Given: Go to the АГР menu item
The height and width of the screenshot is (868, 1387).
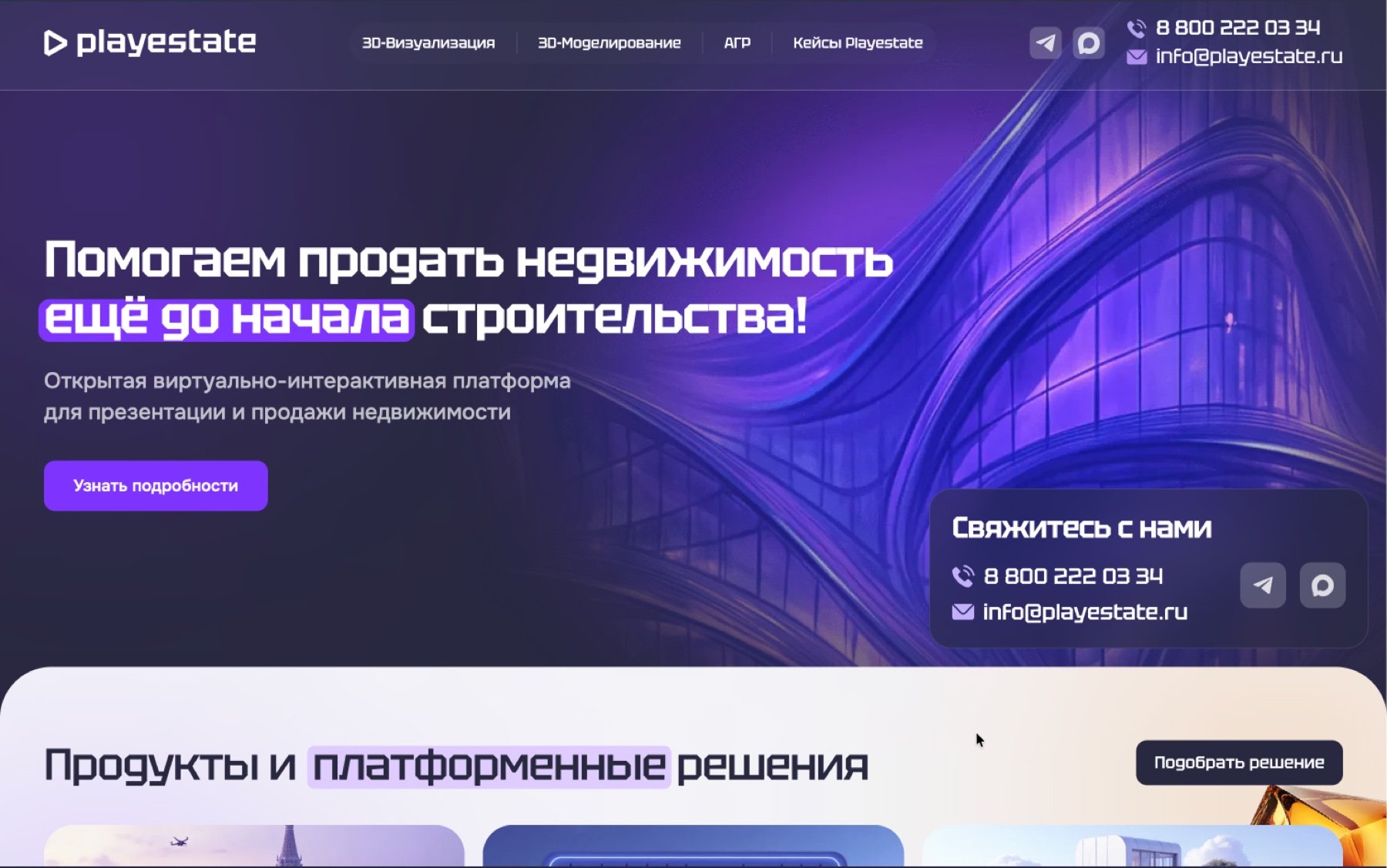Looking at the screenshot, I should [x=737, y=43].
